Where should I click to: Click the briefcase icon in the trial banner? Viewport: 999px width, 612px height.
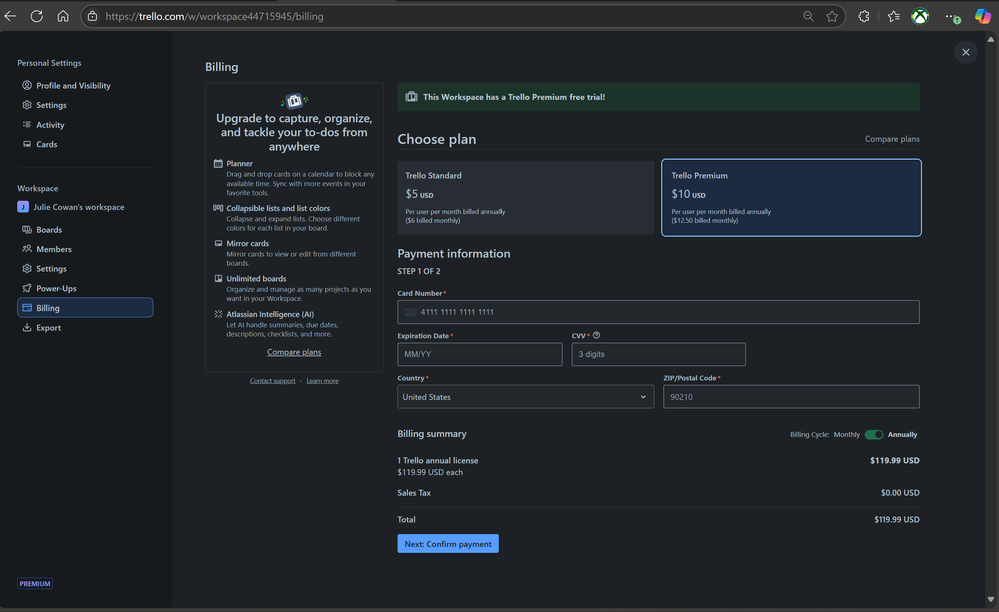412,97
